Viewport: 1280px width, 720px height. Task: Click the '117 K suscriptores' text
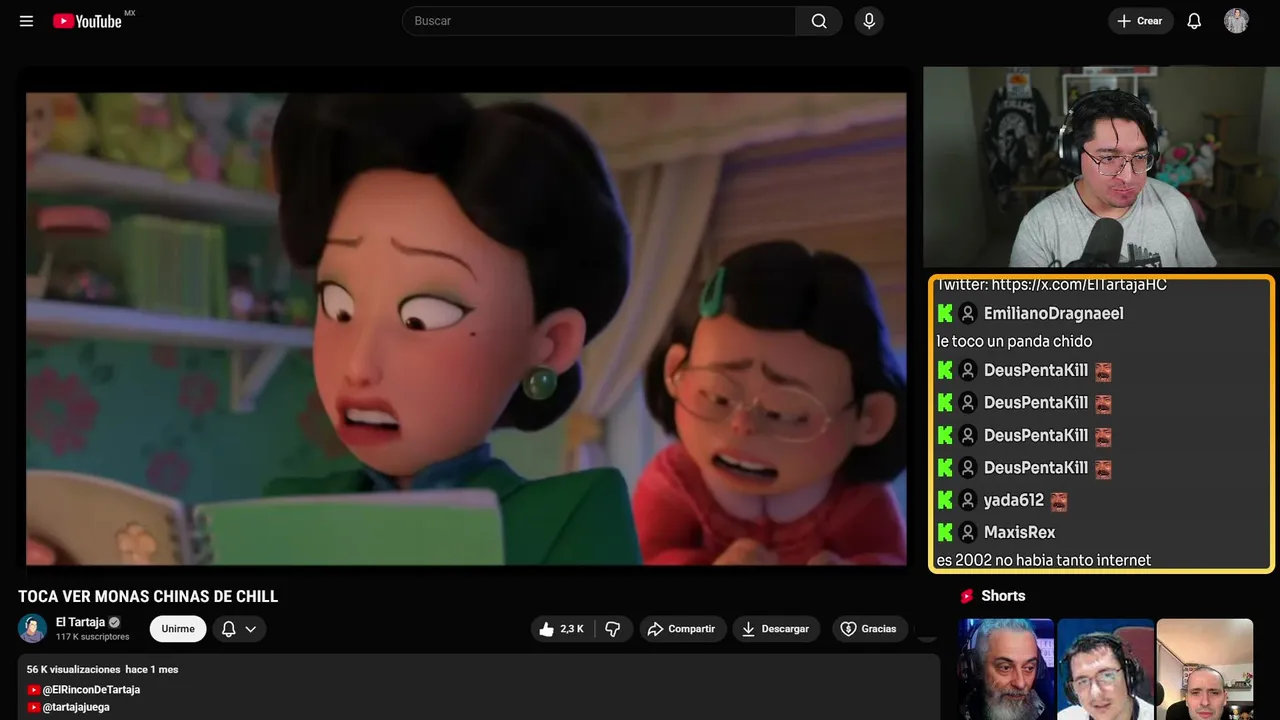click(93, 637)
